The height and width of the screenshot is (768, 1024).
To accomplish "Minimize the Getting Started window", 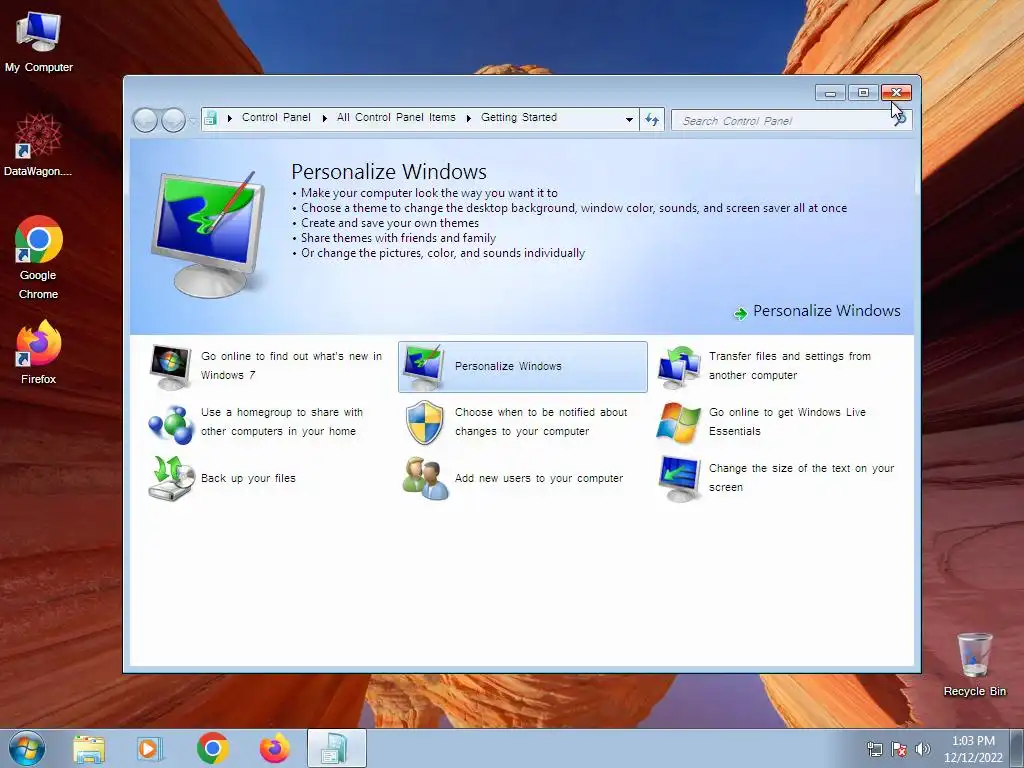I will click(830, 93).
